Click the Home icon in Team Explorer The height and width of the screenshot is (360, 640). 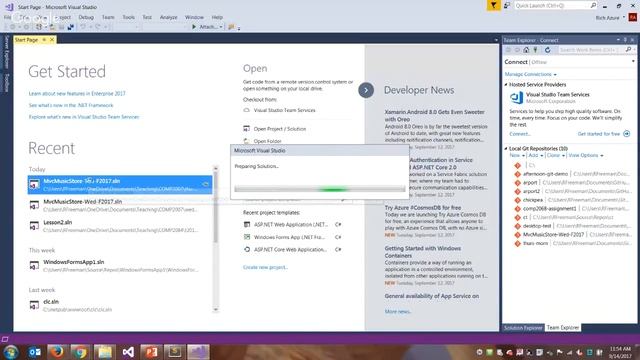pos(526,50)
